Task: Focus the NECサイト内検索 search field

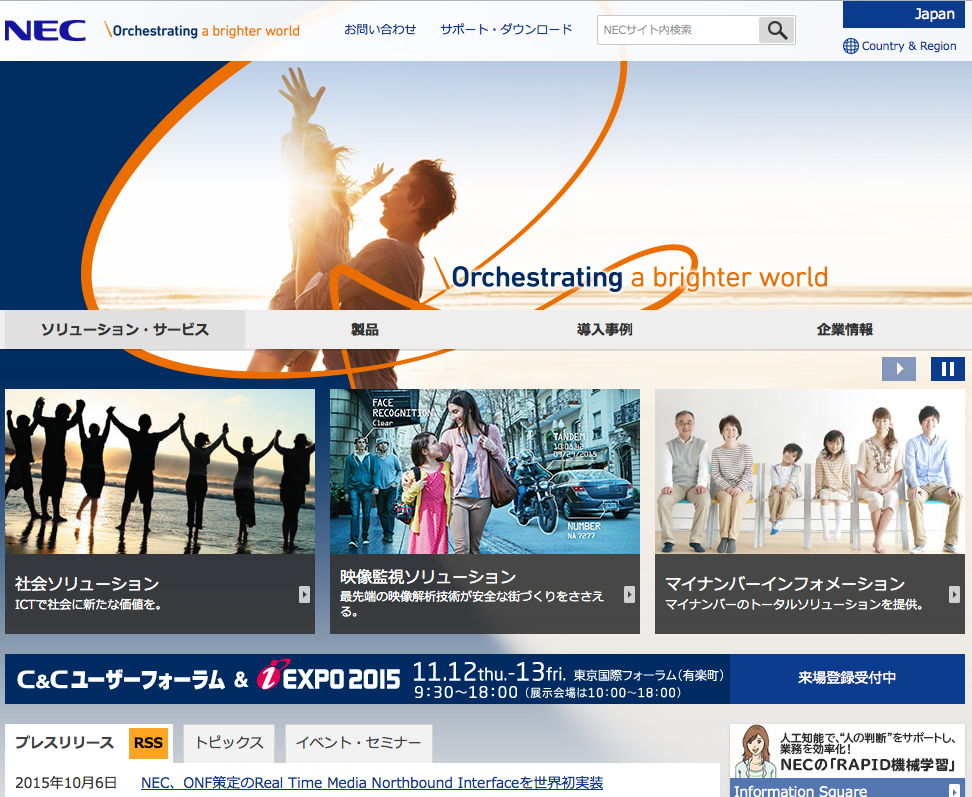Action: coord(678,30)
